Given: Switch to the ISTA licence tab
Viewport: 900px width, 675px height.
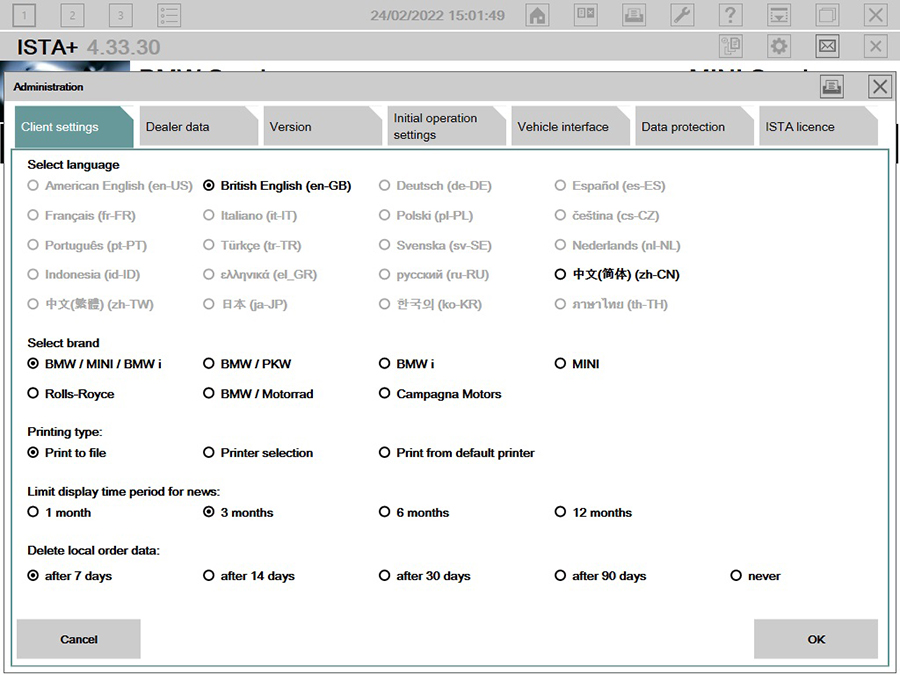Looking at the screenshot, I should click(818, 126).
